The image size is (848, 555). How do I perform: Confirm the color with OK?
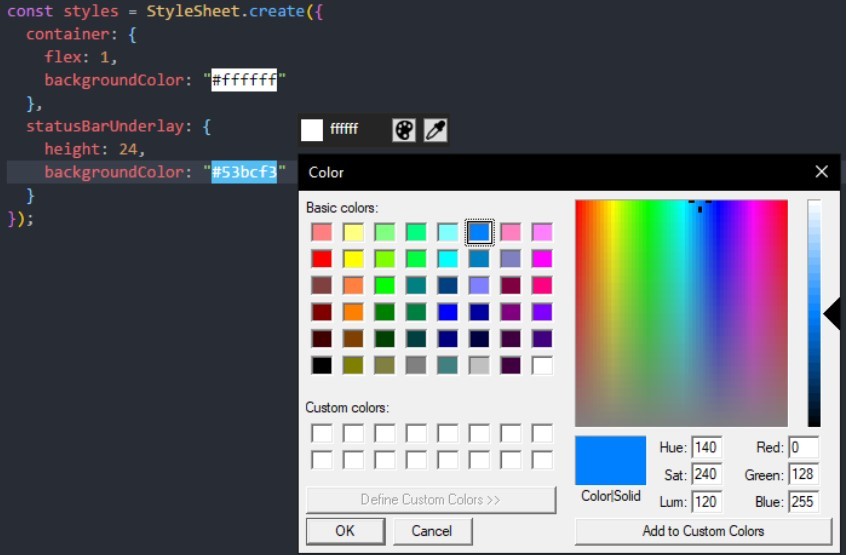coord(346,531)
